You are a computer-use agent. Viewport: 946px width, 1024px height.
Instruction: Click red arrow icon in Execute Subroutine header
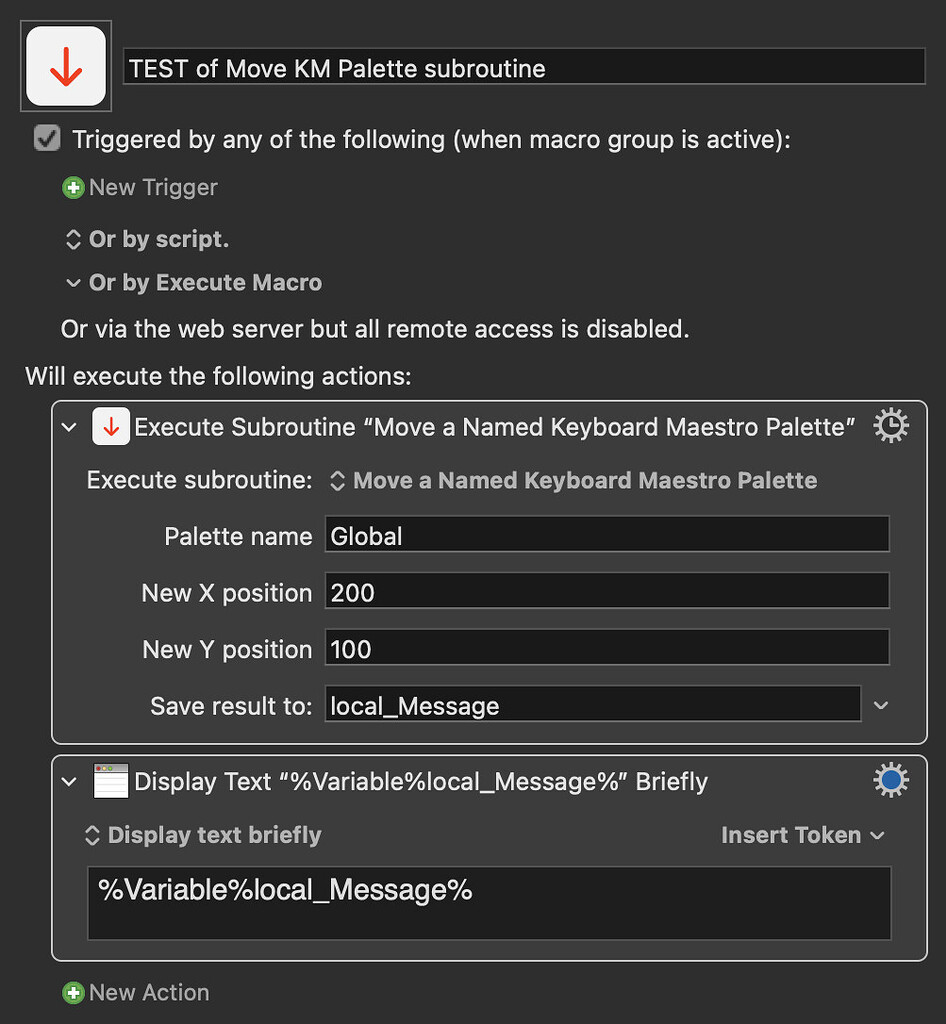click(111, 426)
